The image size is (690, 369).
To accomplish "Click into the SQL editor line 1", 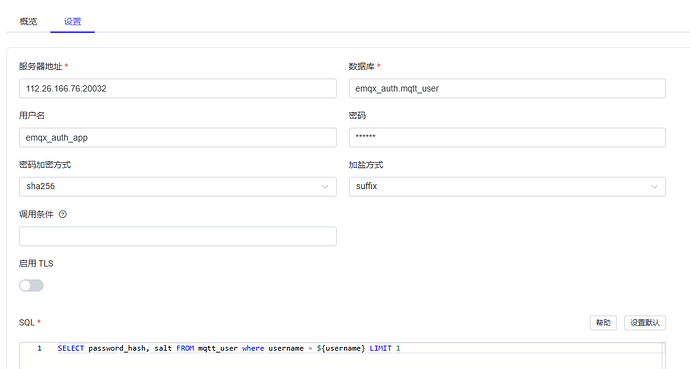I will pyautogui.click(x=360, y=348).
